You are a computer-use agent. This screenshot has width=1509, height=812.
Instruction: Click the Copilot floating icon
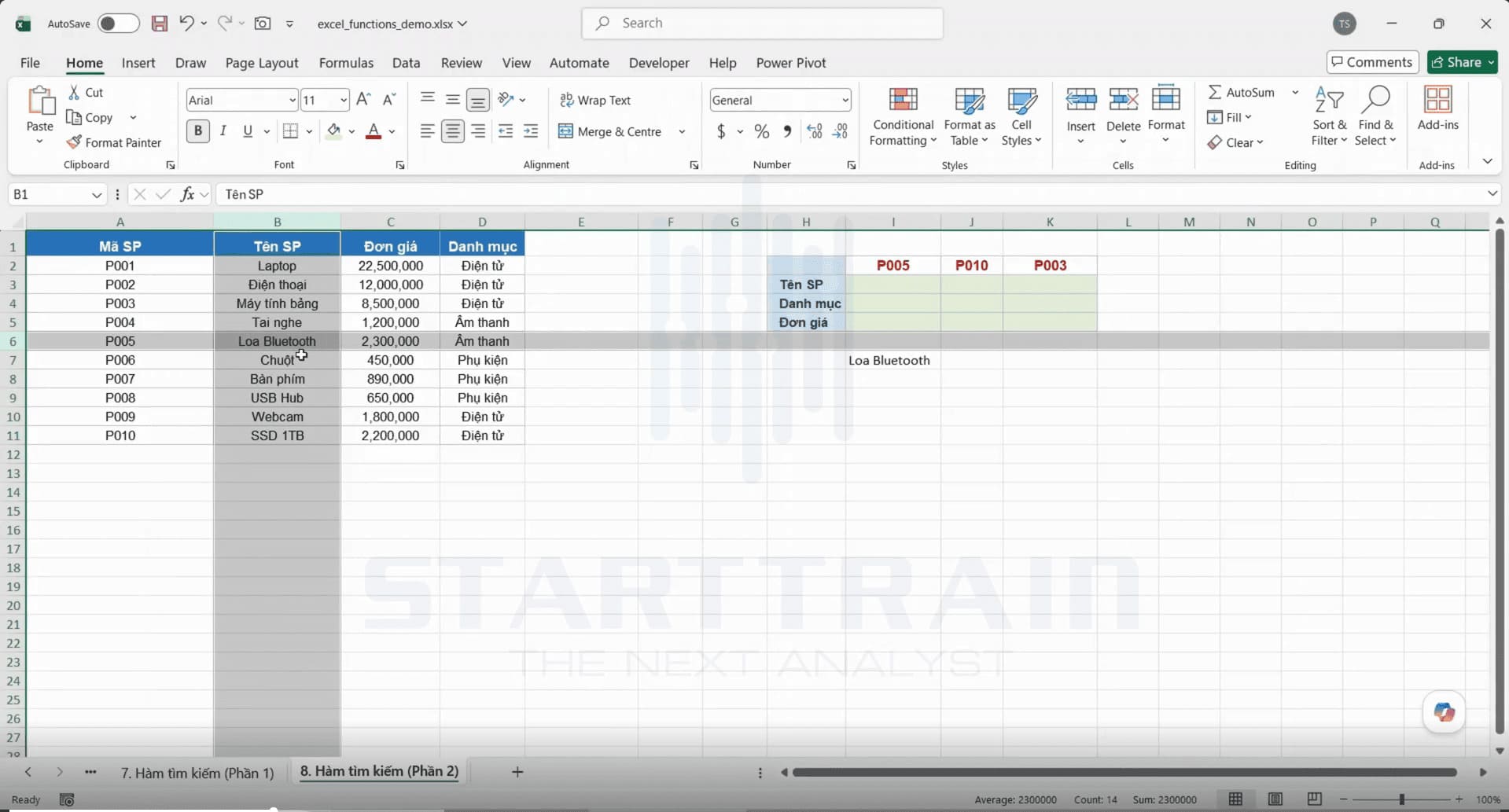[1444, 712]
